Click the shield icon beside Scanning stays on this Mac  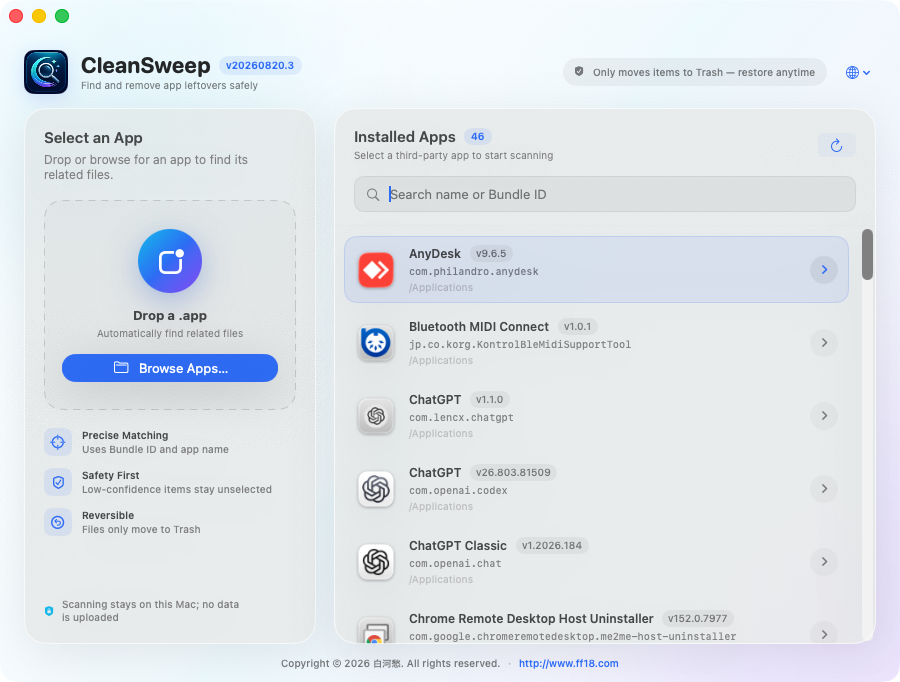(49, 611)
